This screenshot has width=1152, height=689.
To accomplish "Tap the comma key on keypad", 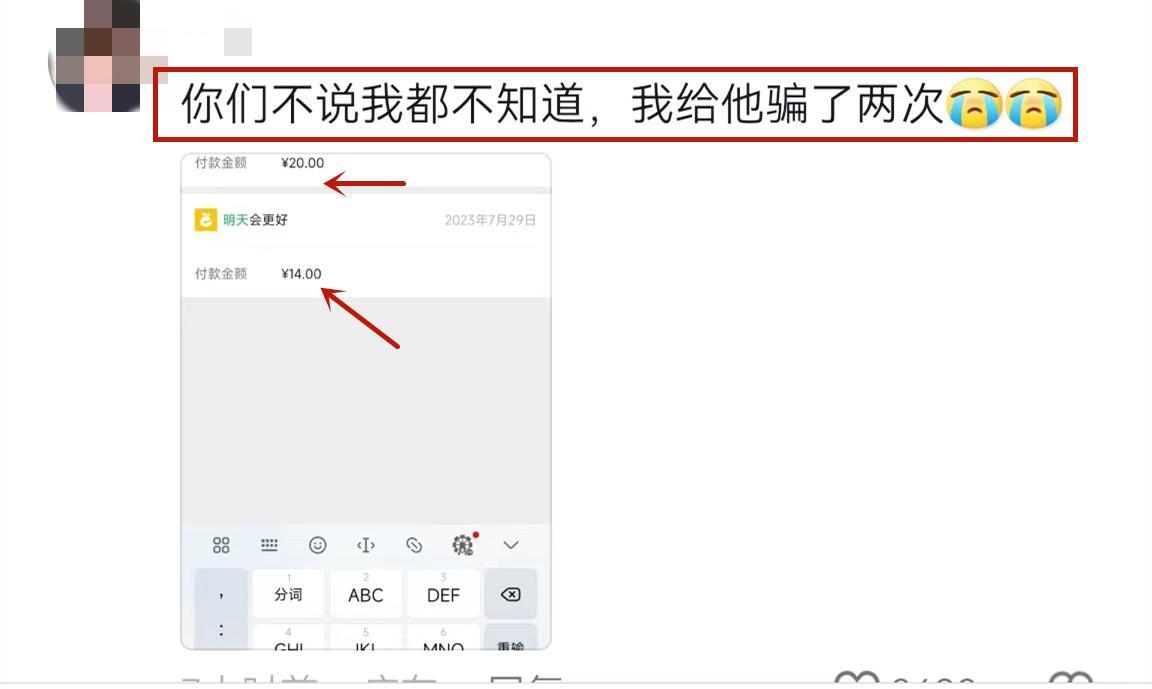I will 221,595.
